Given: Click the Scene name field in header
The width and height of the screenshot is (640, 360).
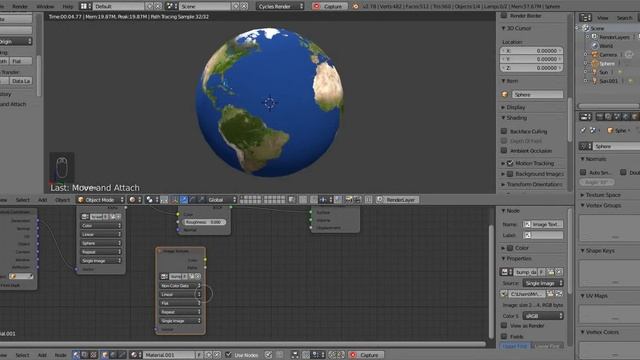Looking at the screenshot, I should pyautogui.click(x=205, y=7).
